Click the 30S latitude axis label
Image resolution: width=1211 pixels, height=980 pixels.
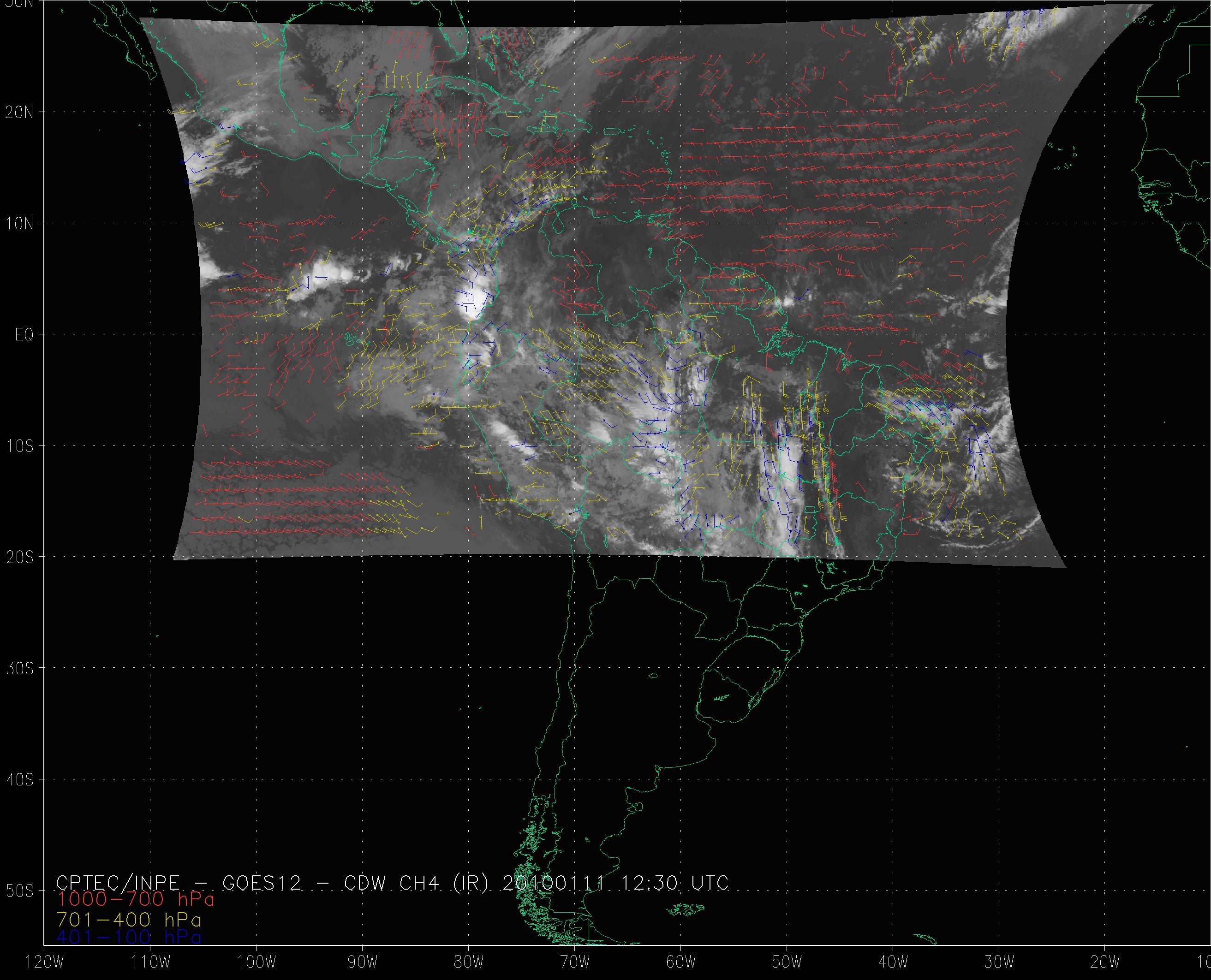pos(19,668)
